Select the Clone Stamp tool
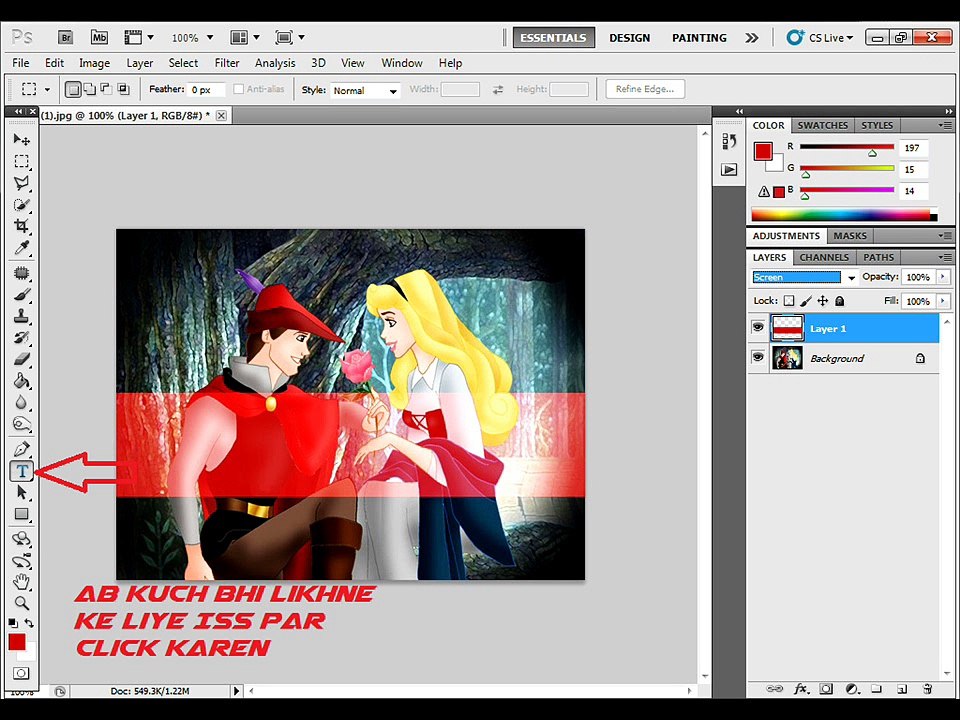 tap(21, 316)
